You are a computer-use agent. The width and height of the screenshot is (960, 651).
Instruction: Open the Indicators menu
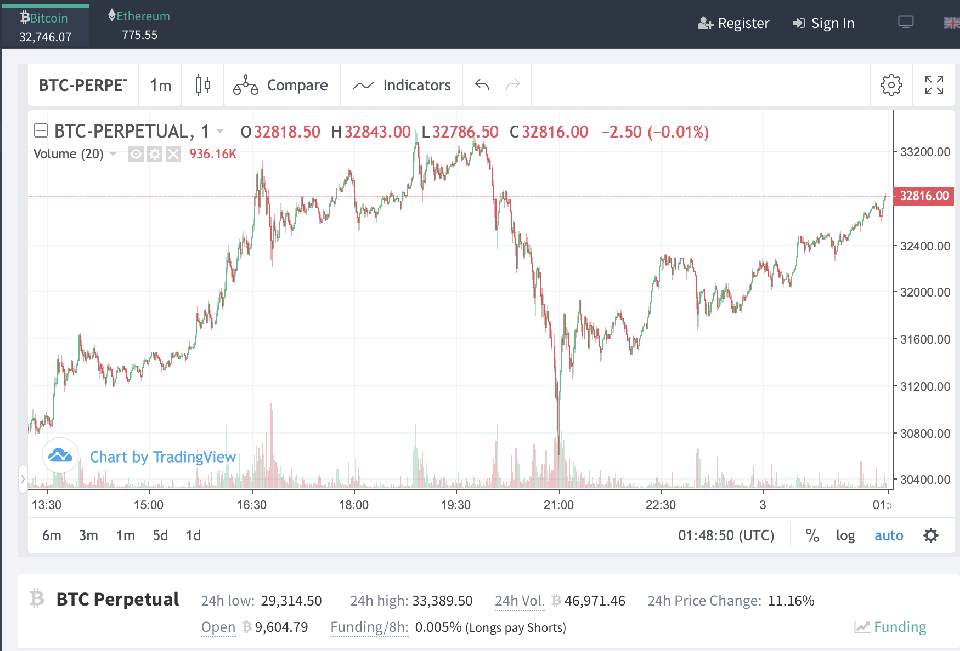click(402, 85)
